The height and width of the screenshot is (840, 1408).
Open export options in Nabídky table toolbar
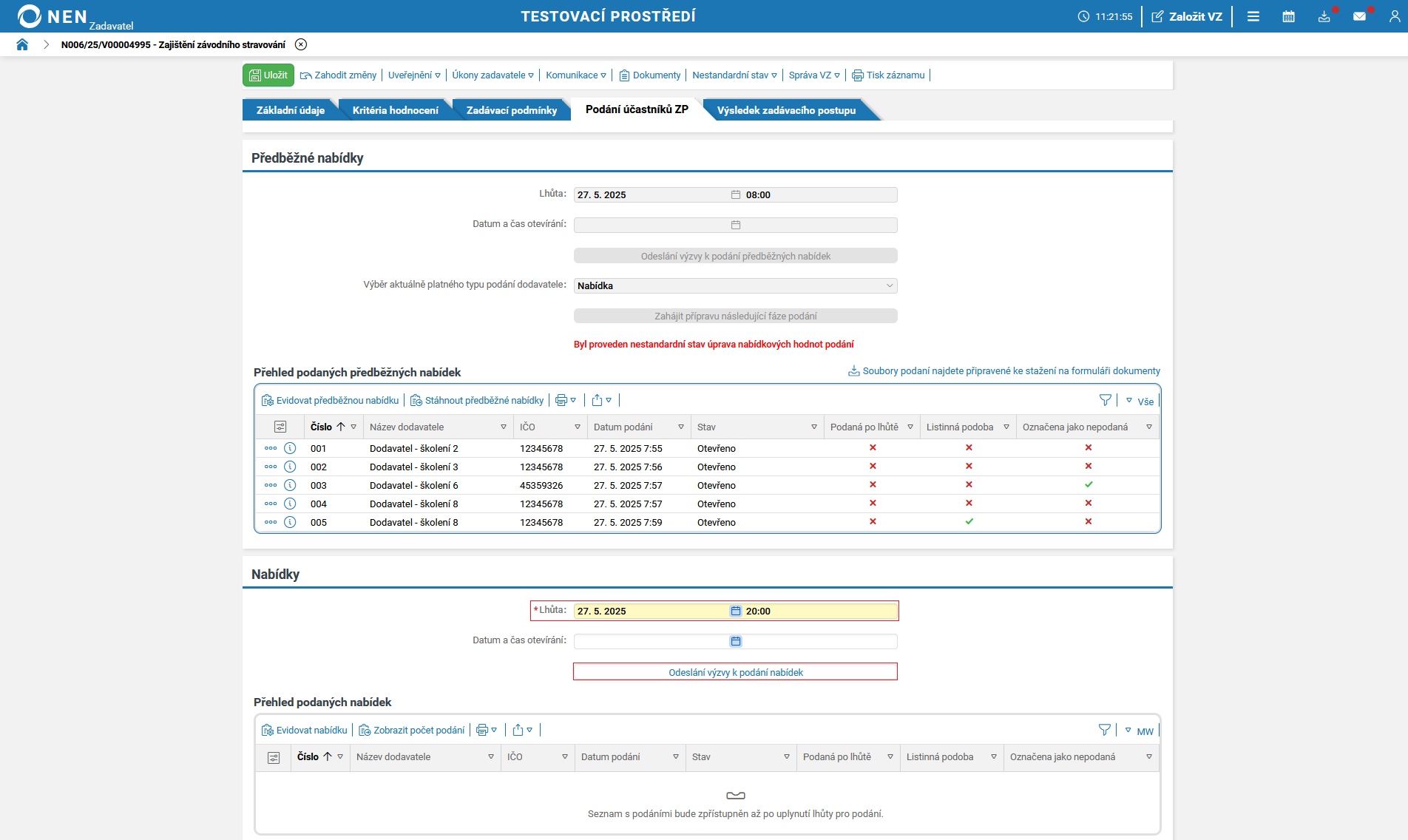523,731
